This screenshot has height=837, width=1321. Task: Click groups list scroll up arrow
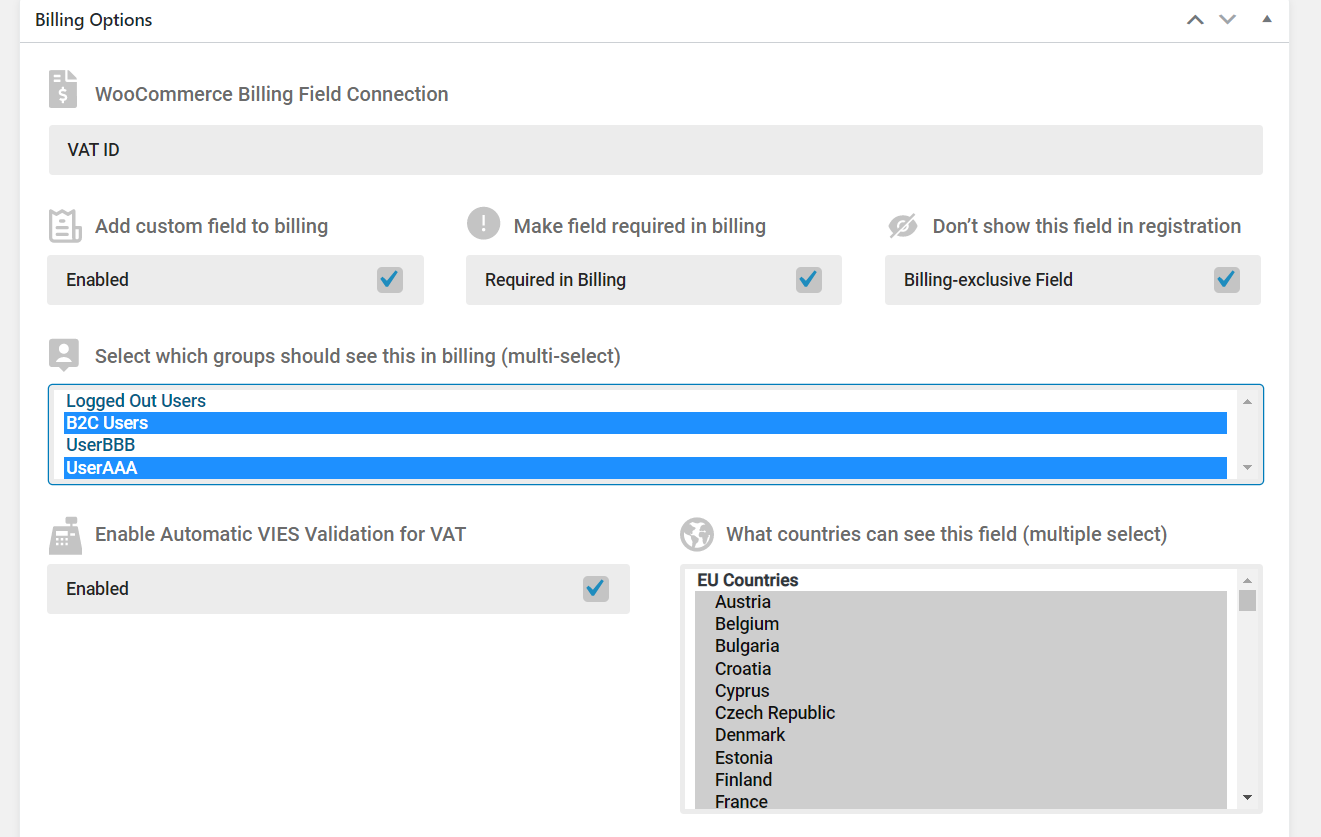click(x=1247, y=401)
